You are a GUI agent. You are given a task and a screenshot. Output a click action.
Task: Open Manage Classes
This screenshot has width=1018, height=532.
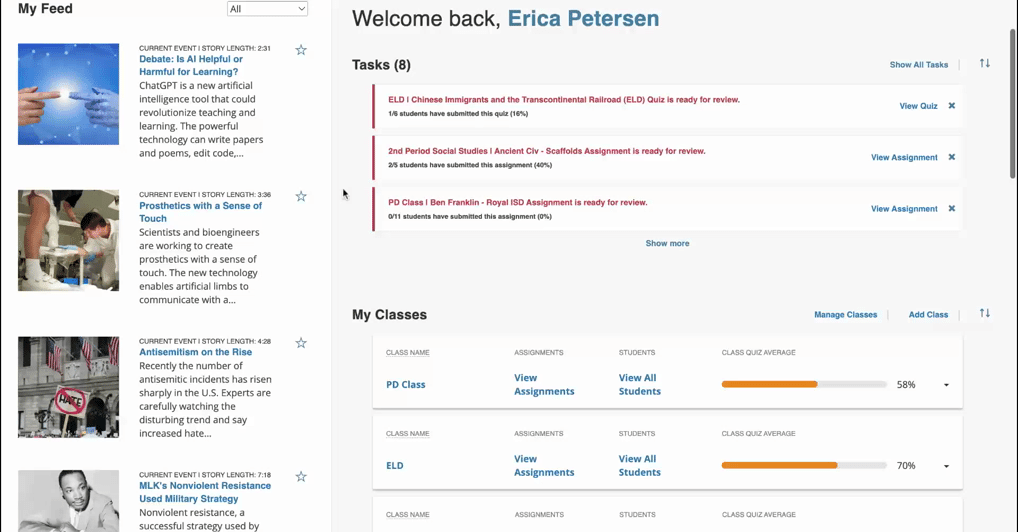pyautogui.click(x=845, y=314)
